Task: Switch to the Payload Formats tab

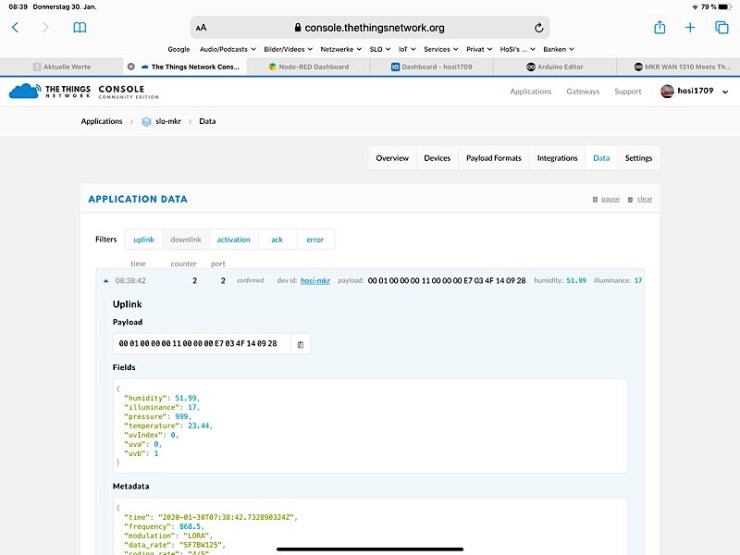Action: [493, 158]
